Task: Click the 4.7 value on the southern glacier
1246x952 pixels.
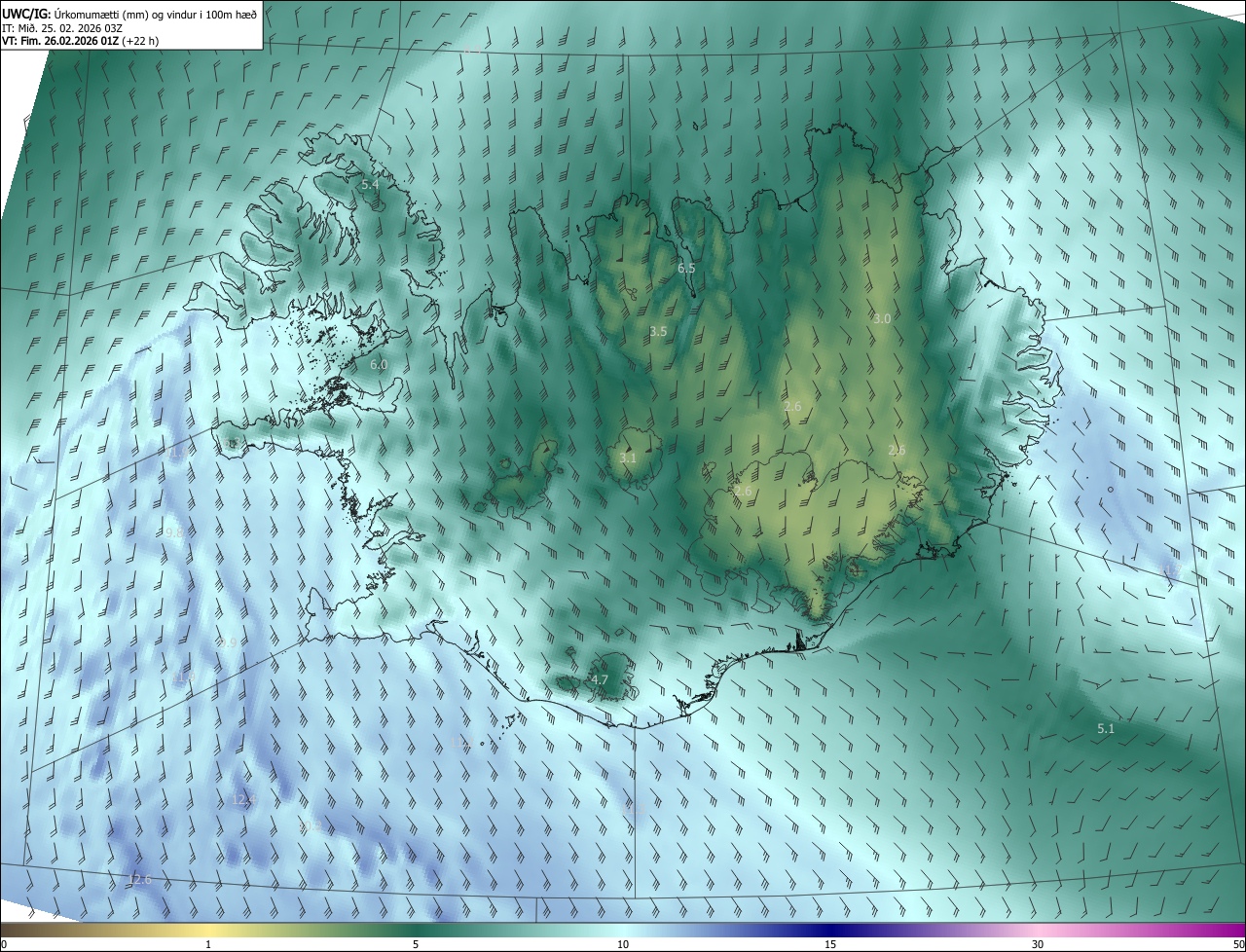Action: pyautogui.click(x=600, y=679)
